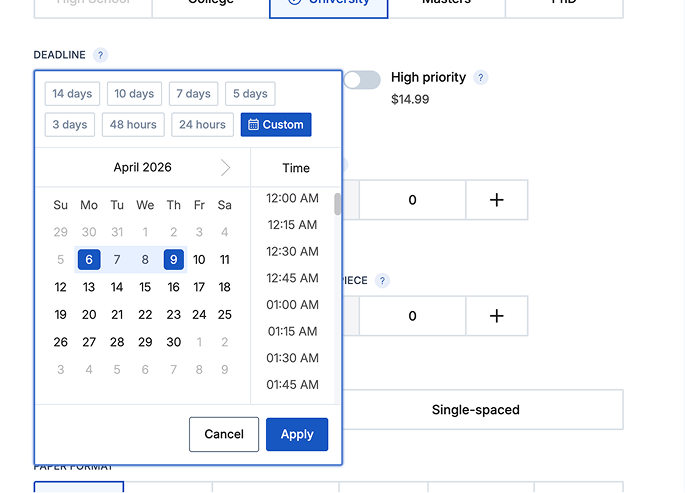This screenshot has width=685, height=493.
Task: Click the help icon beside High priority
Action: 481,78
